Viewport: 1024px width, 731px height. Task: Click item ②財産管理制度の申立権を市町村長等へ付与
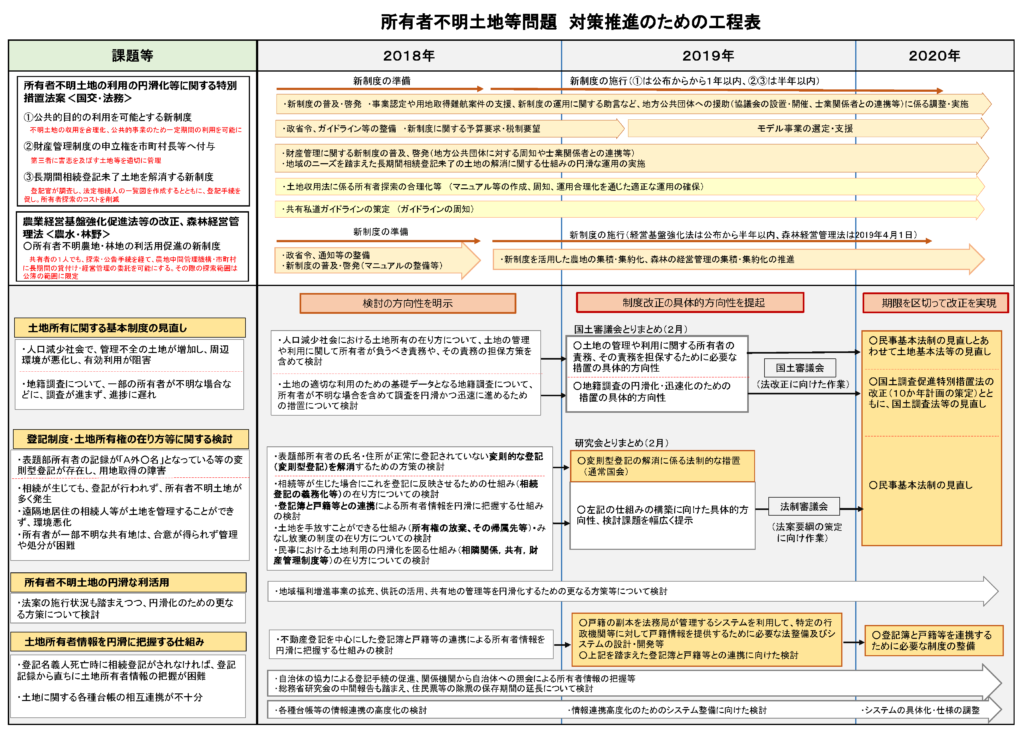point(119,146)
